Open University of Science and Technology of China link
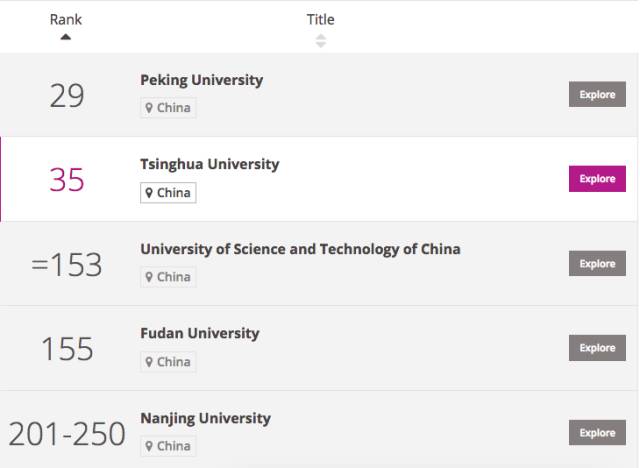The width and height of the screenshot is (640, 468). (300, 249)
